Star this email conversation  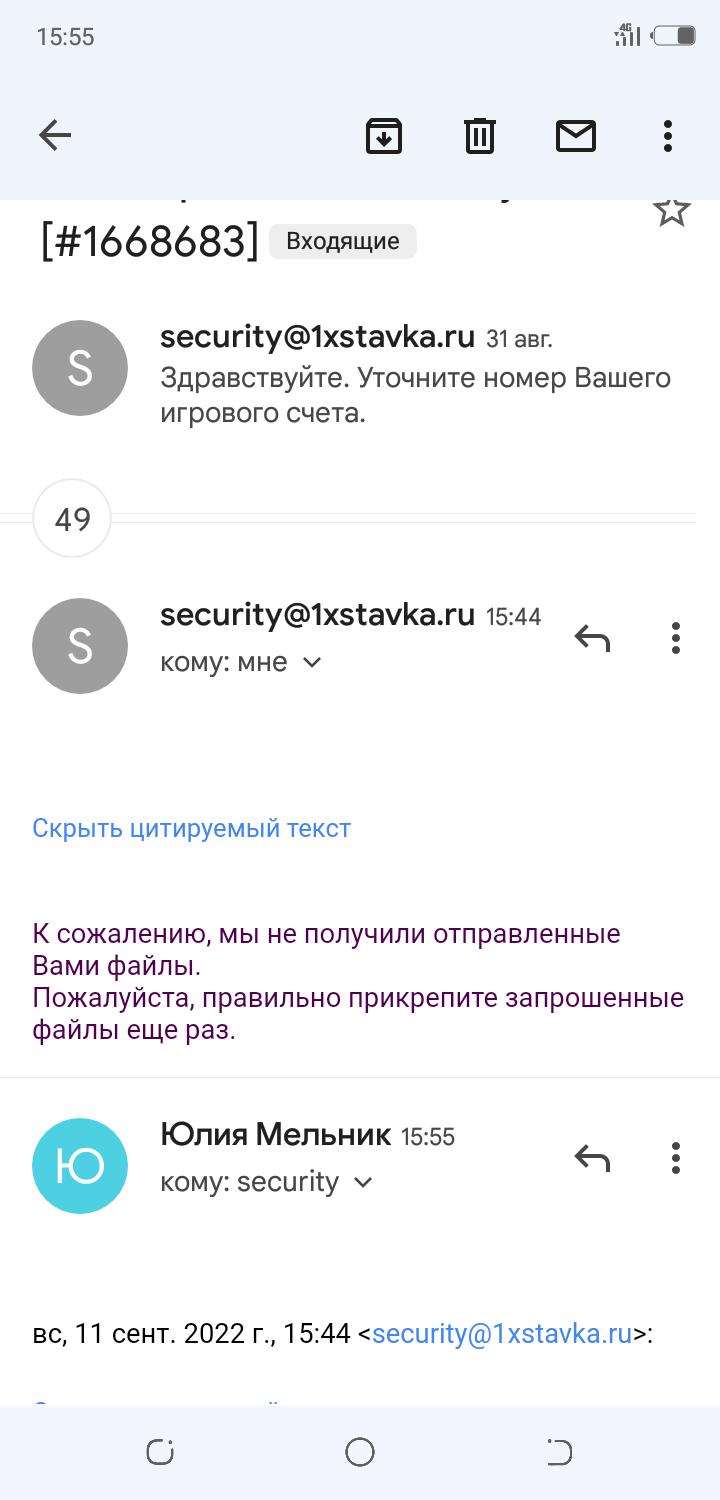[x=671, y=210]
